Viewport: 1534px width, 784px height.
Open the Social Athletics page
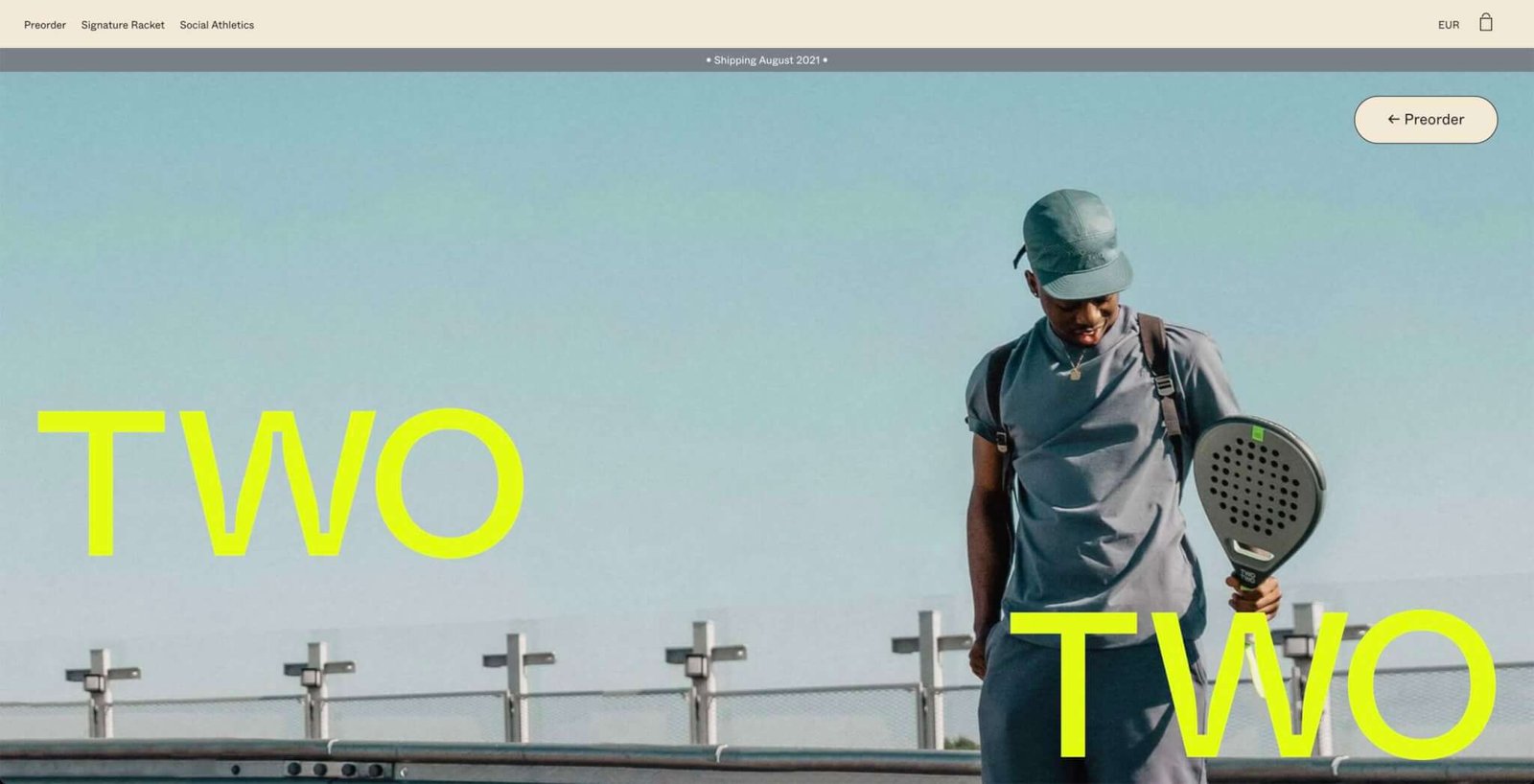[x=217, y=25]
